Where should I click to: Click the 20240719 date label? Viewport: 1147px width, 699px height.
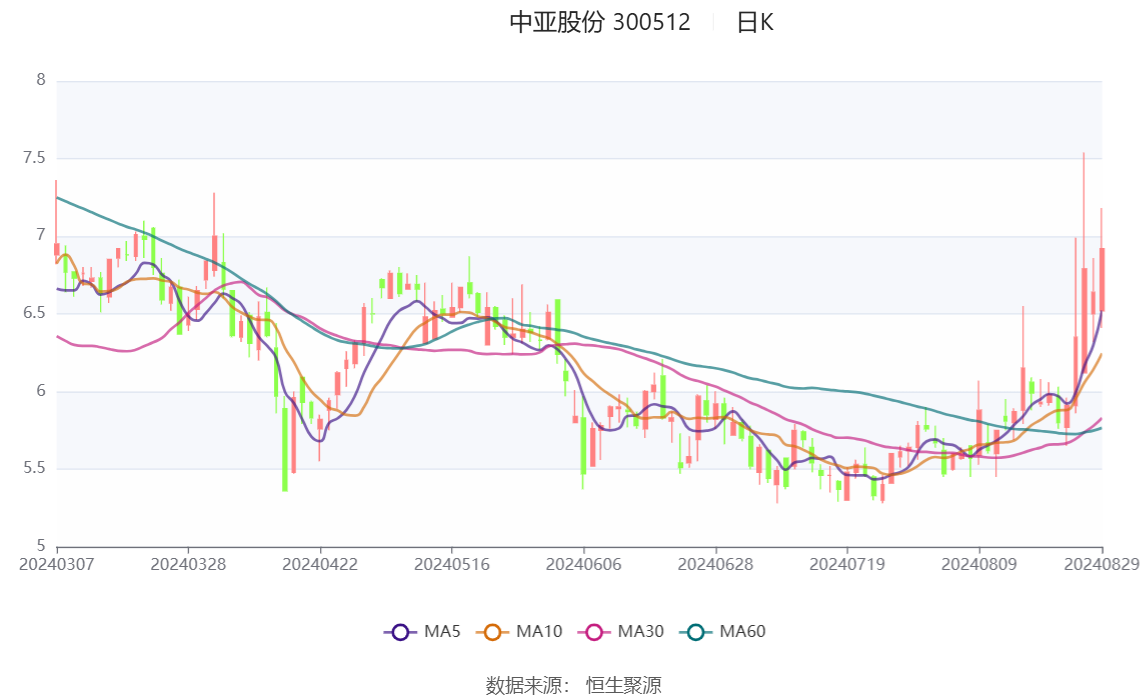click(847, 564)
